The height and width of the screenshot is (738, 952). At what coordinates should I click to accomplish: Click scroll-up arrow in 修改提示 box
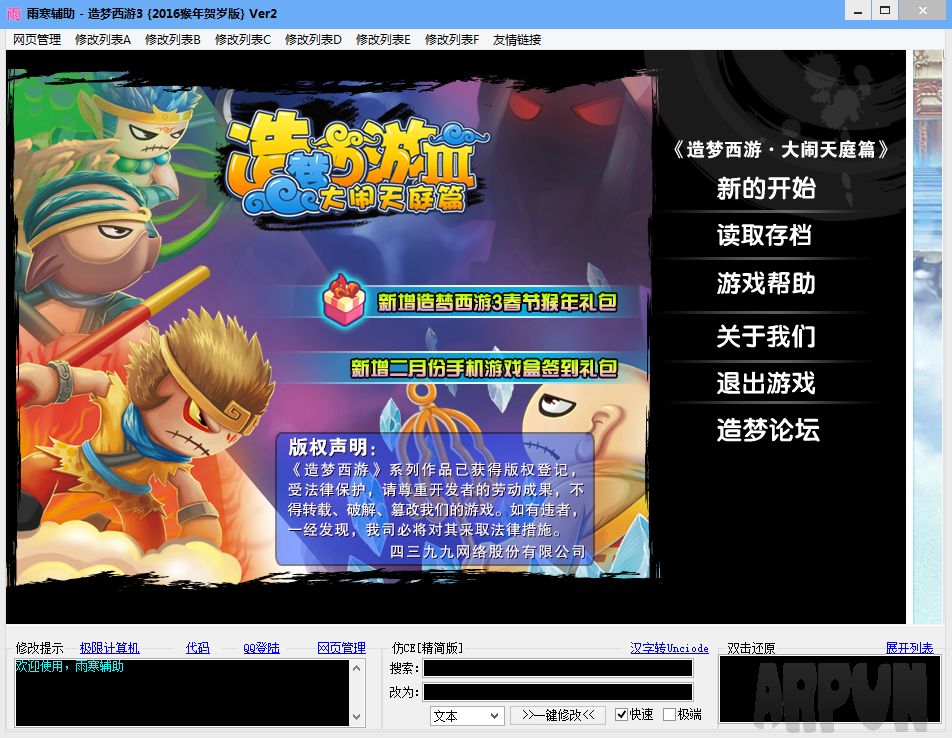pyautogui.click(x=356, y=668)
